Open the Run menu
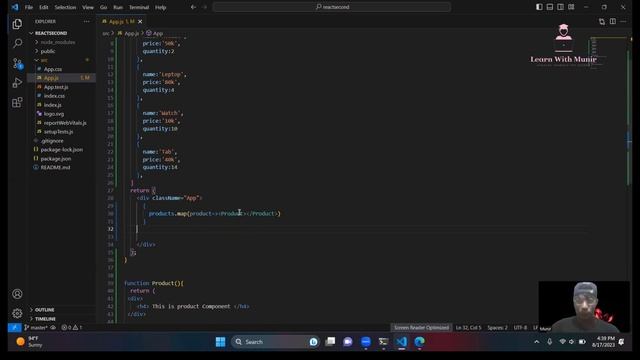The height and width of the screenshot is (360, 640). (x=118, y=7)
